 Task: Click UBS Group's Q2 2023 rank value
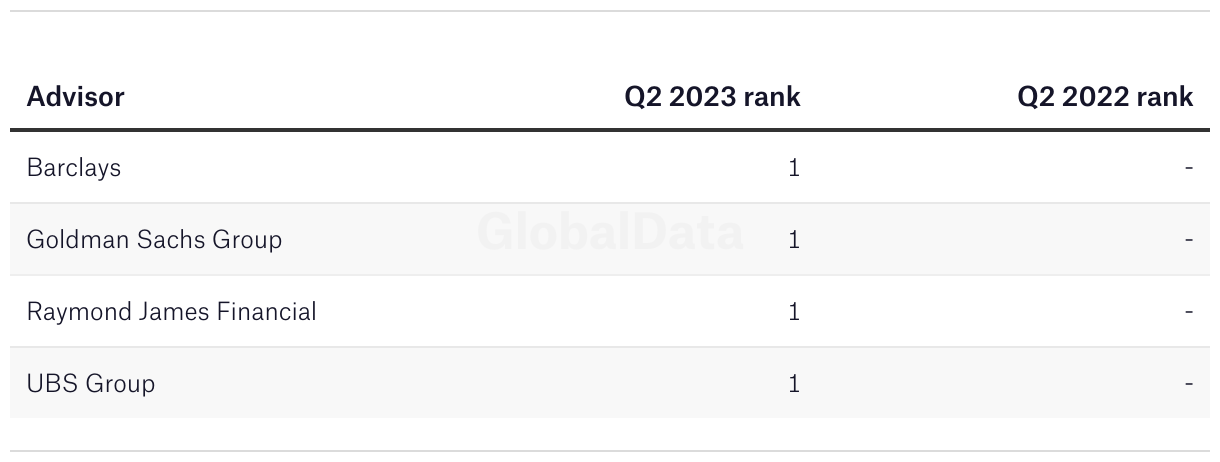point(794,383)
